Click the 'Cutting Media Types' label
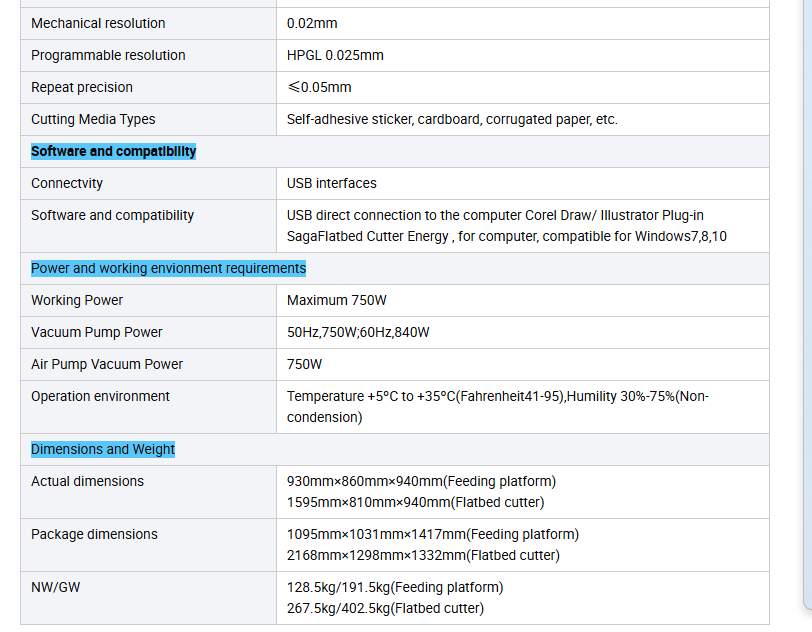 click(93, 119)
